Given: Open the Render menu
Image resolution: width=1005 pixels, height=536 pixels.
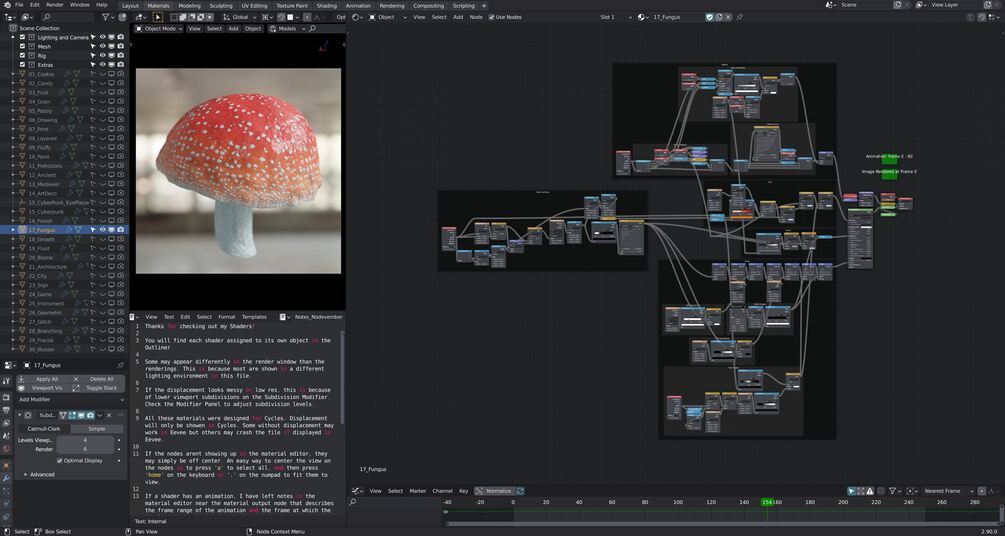Looking at the screenshot, I should tap(55, 5).
